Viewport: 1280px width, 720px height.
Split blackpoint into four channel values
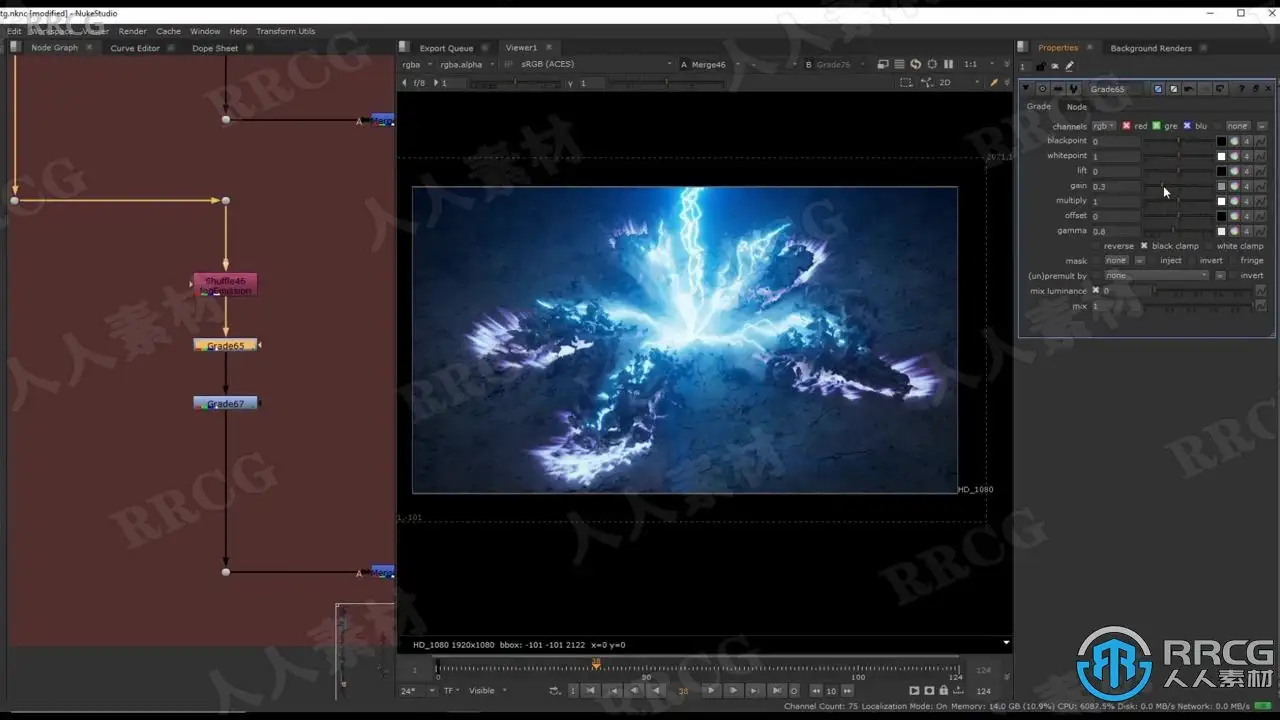click(x=1247, y=141)
